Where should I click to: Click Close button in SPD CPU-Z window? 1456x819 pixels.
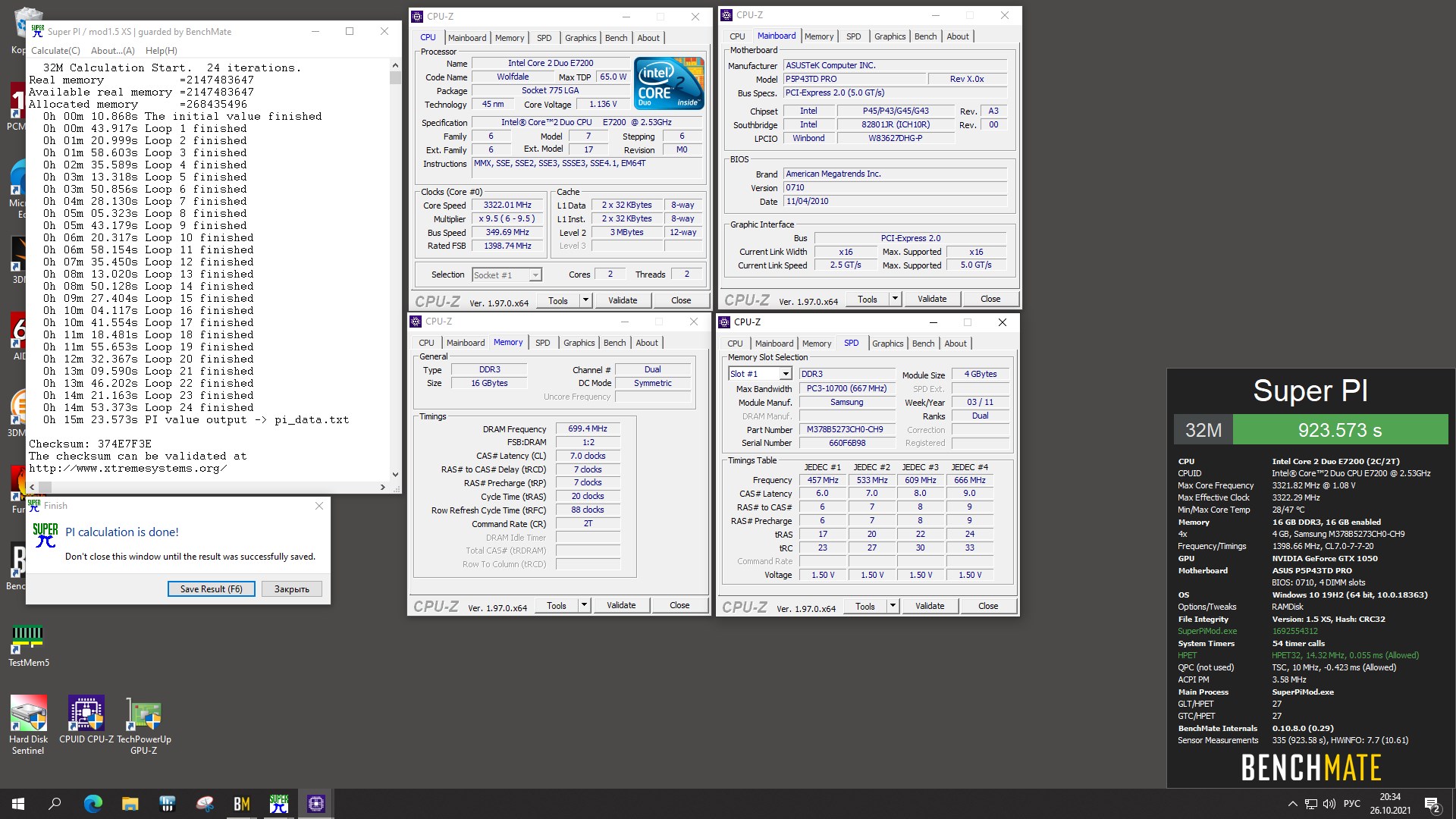pyautogui.click(x=988, y=606)
